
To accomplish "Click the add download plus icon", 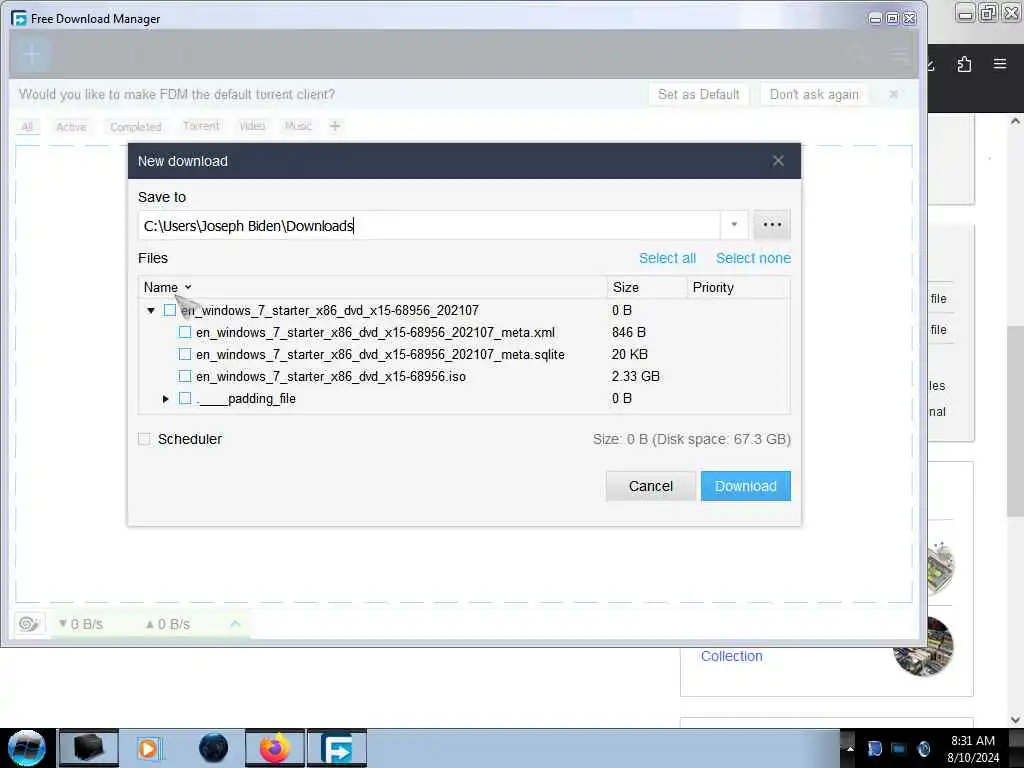I will click(x=31, y=55).
